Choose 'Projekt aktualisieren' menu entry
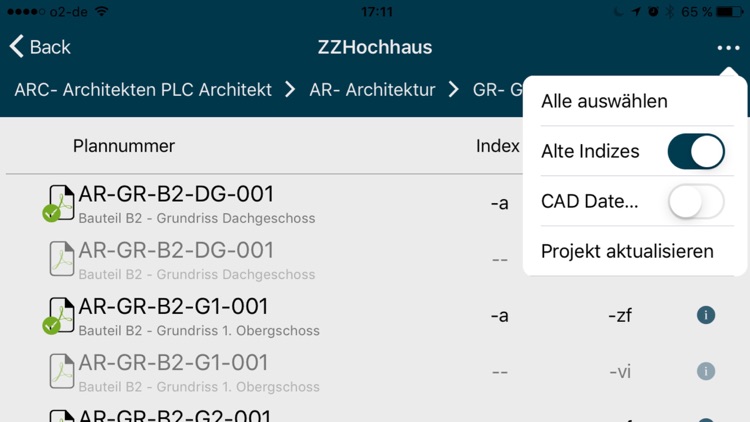This screenshot has height=422, width=750. click(x=627, y=251)
